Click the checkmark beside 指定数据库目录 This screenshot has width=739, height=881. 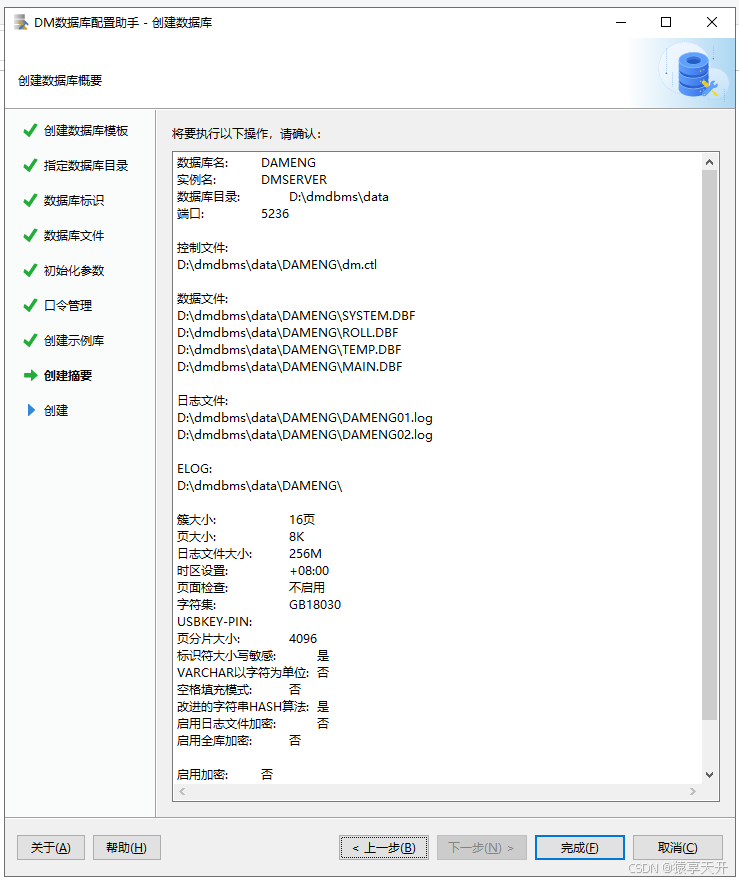click(x=30, y=165)
